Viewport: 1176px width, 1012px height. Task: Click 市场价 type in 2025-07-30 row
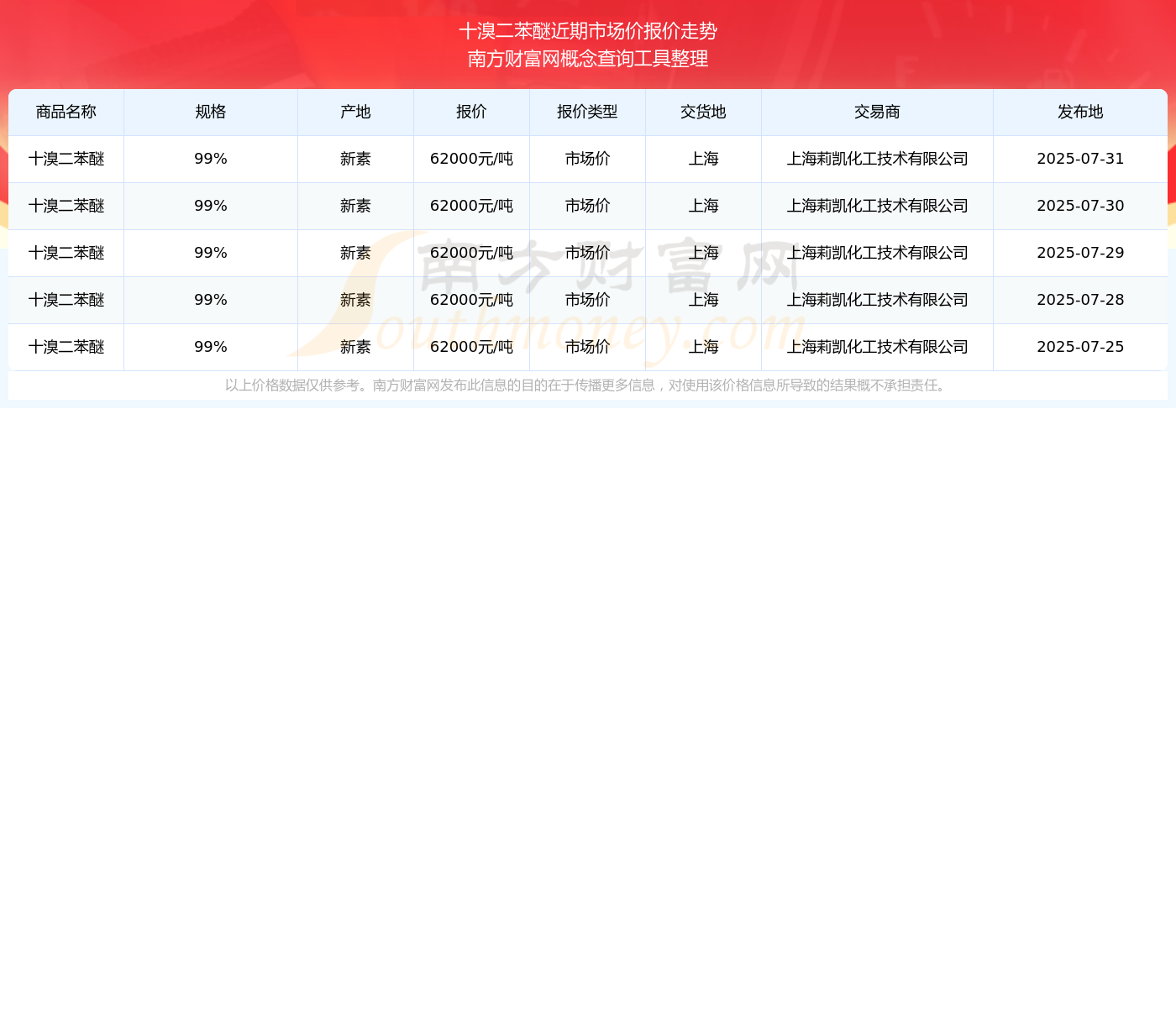click(x=588, y=206)
